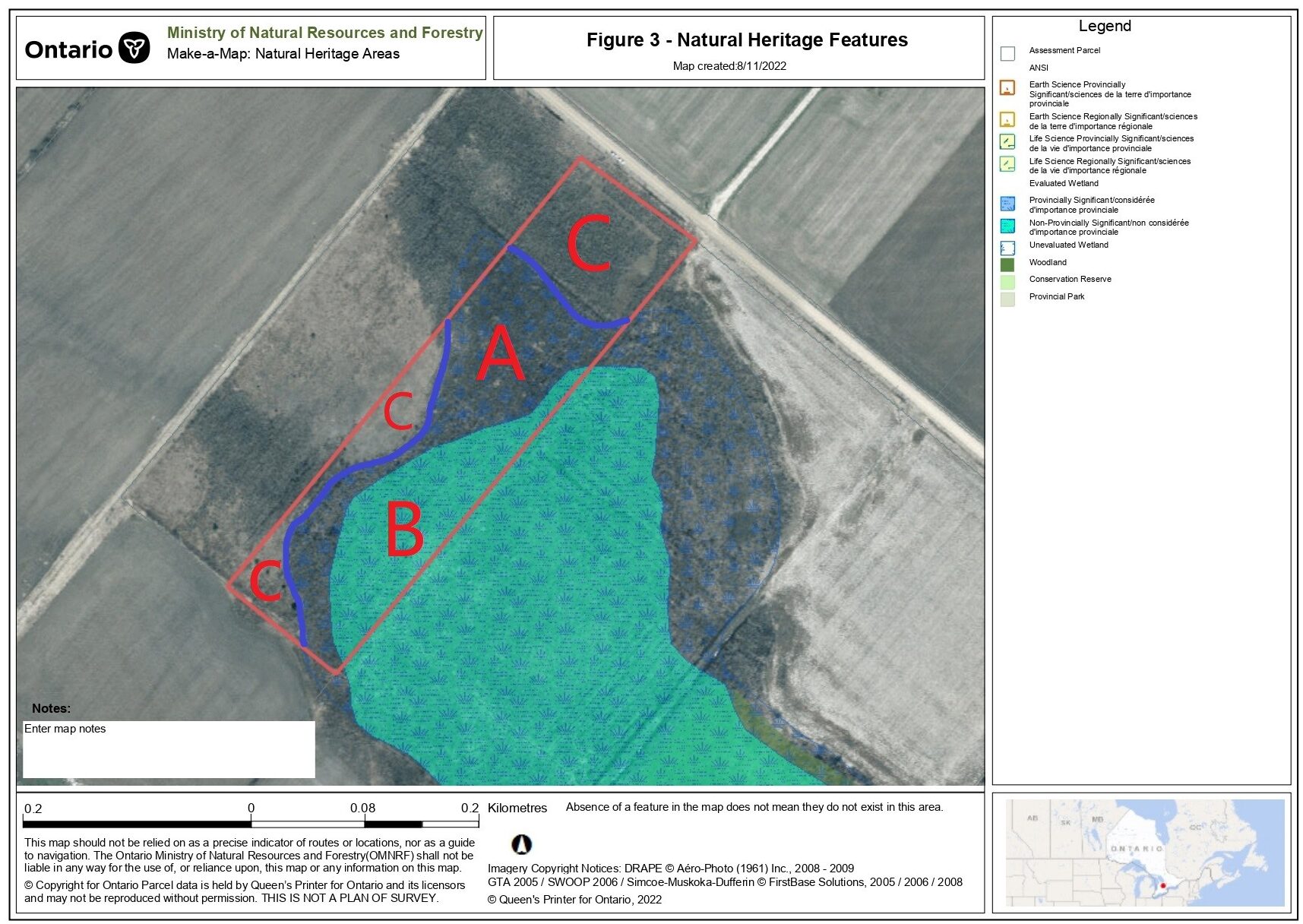
Task: Click the dark green Woodland legend swatch
Action: coord(1007,264)
